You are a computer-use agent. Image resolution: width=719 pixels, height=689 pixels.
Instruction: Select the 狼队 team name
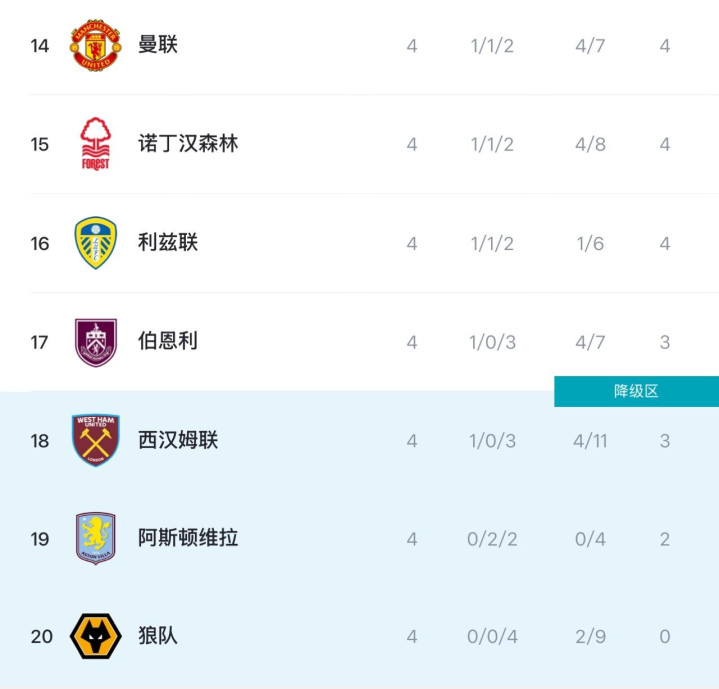tap(158, 636)
